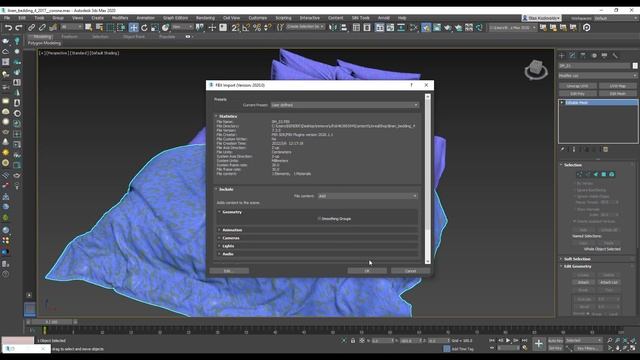Click the large Set Key plus button
Viewport: 640px width, 360px height.
click(539, 344)
